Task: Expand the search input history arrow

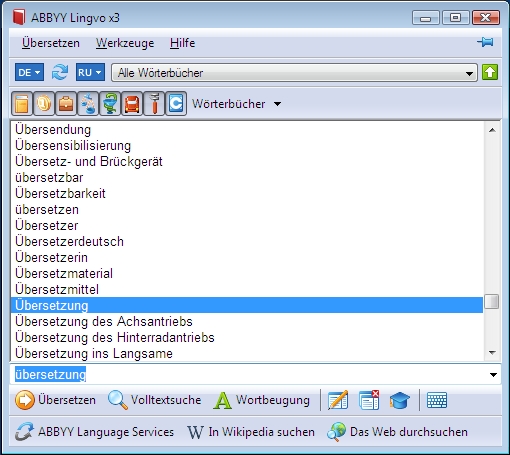Action: click(493, 375)
